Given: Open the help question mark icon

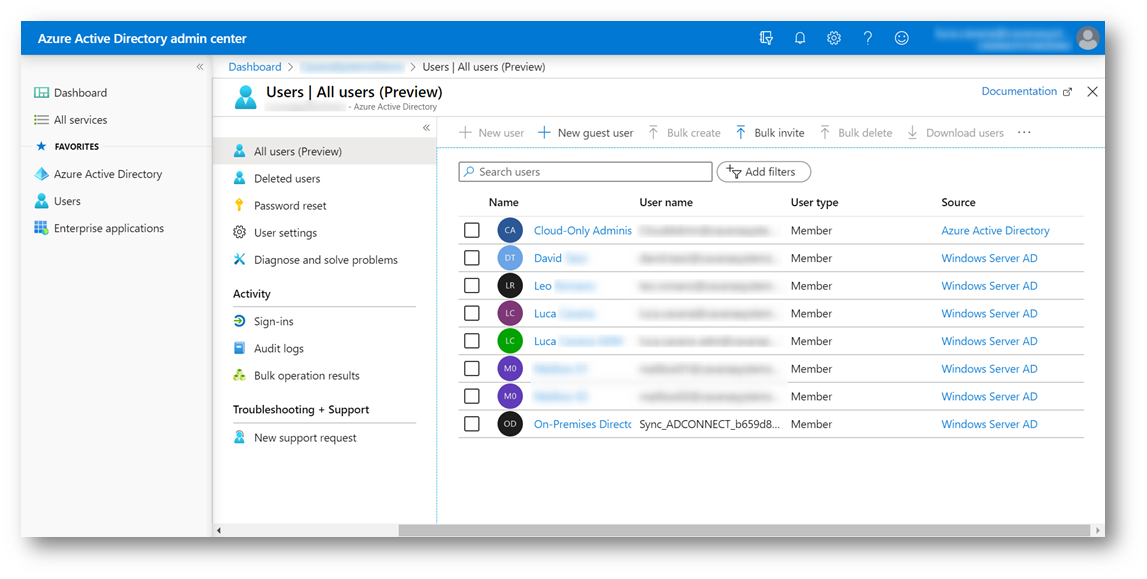Looking at the screenshot, I should click(x=868, y=38).
